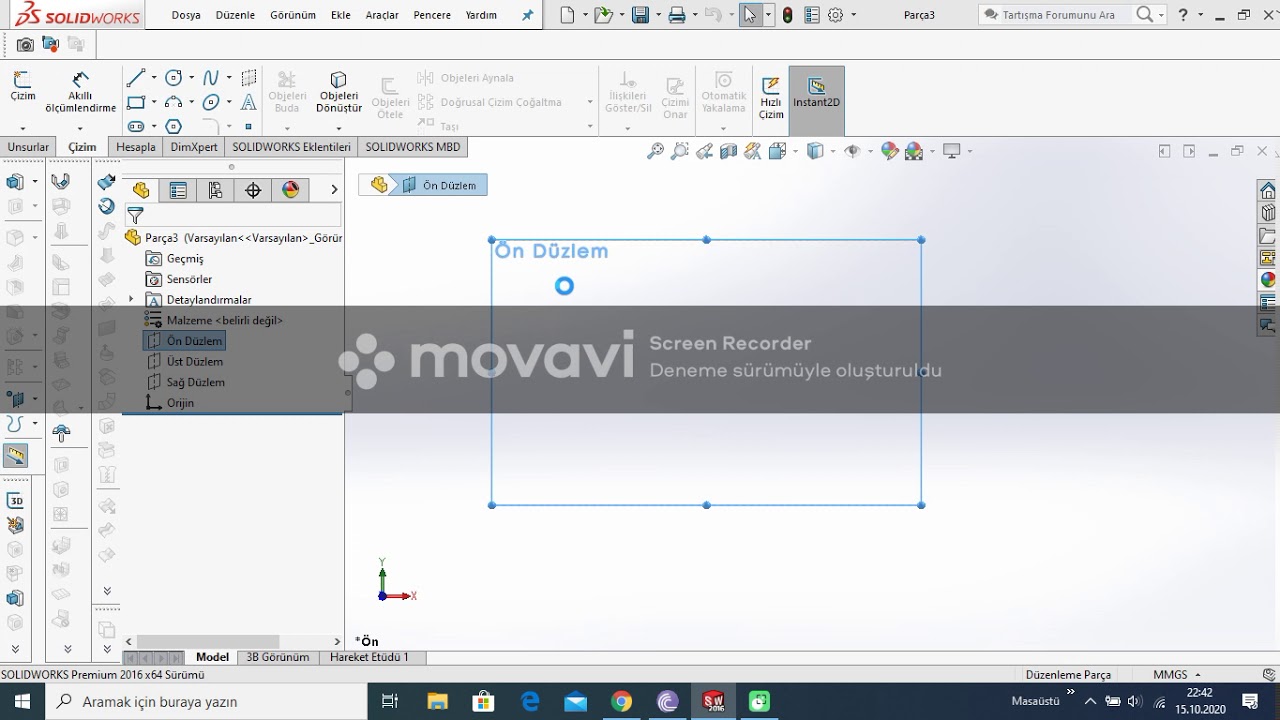
Task: Click the Rebuild traffic light icon
Action: point(788,15)
